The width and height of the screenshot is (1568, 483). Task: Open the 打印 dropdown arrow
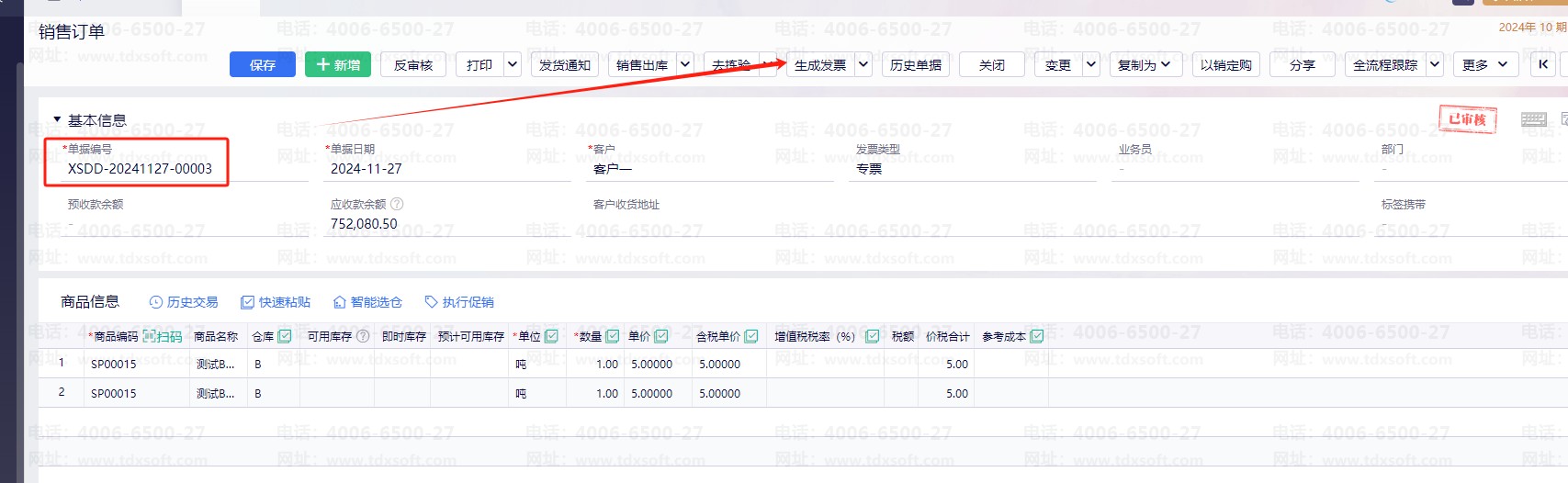(513, 64)
